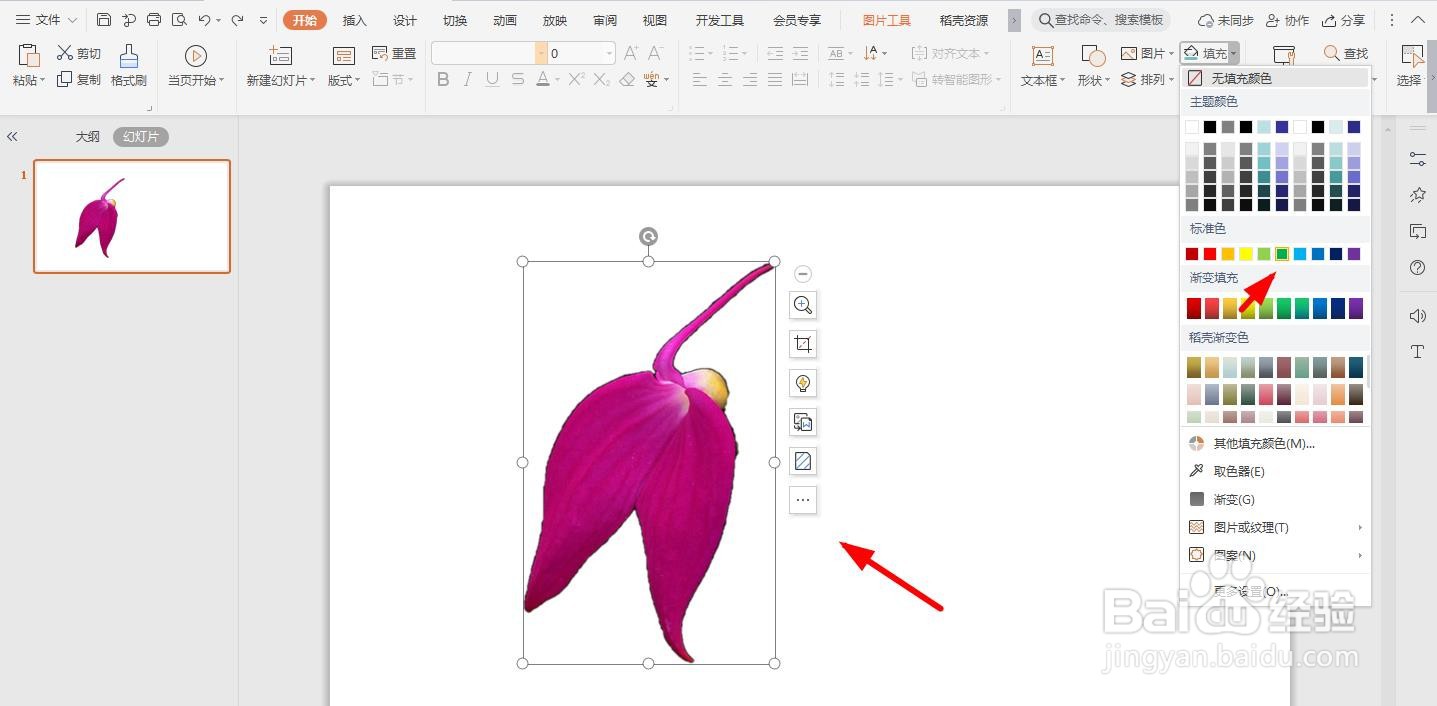Switch to the Picture Tools (图片工具) tab
The height and width of the screenshot is (706, 1437).
click(887, 20)
